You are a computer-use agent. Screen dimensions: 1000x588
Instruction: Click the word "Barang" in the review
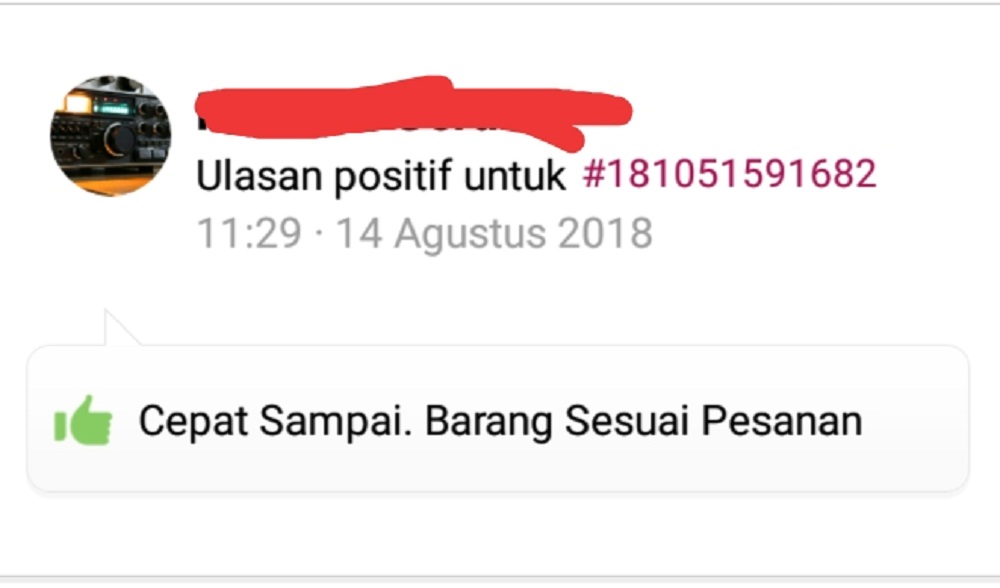pyautogui.click(x=489, y=423)
